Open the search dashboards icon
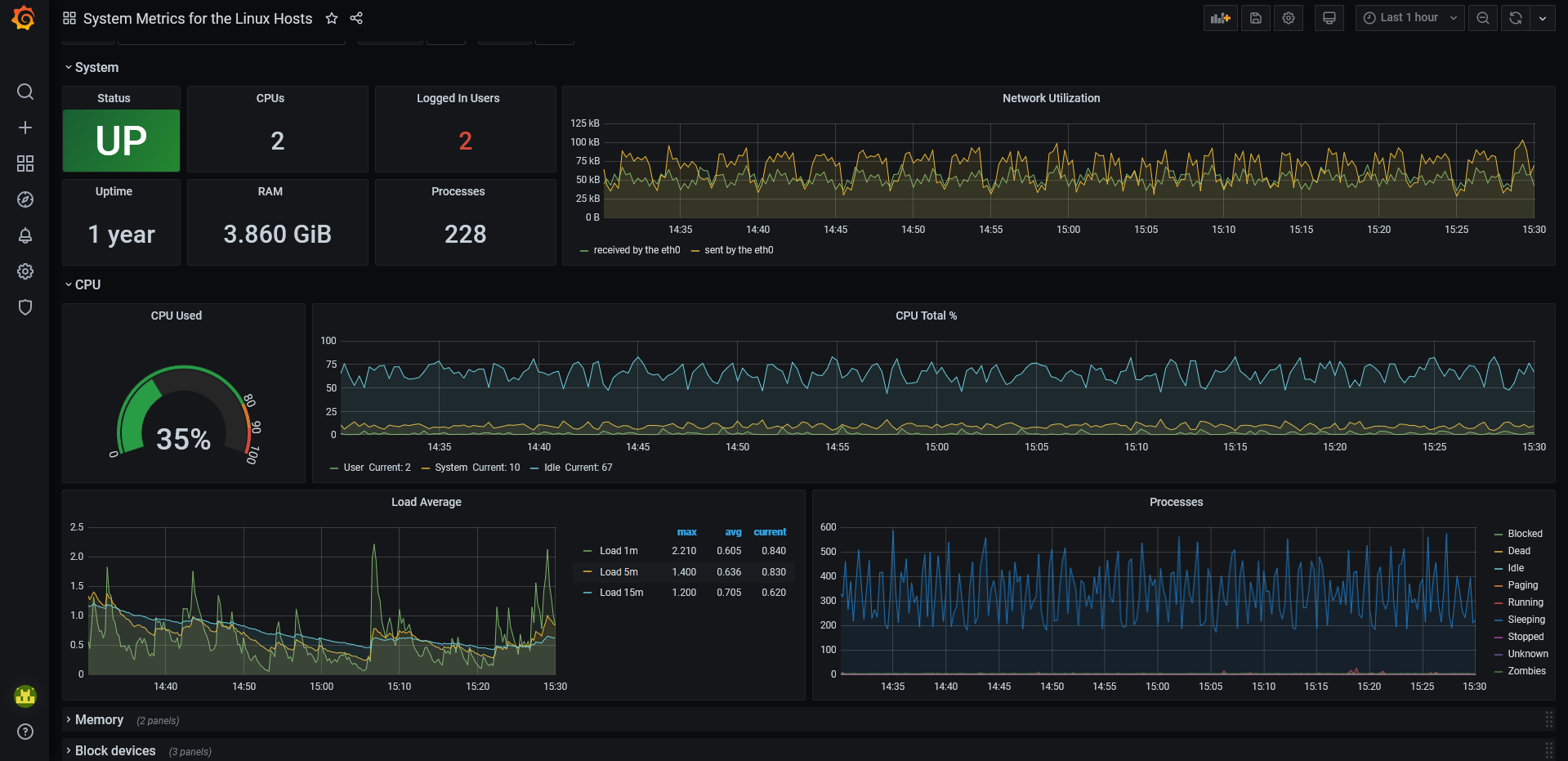 (x=25, y=92)
